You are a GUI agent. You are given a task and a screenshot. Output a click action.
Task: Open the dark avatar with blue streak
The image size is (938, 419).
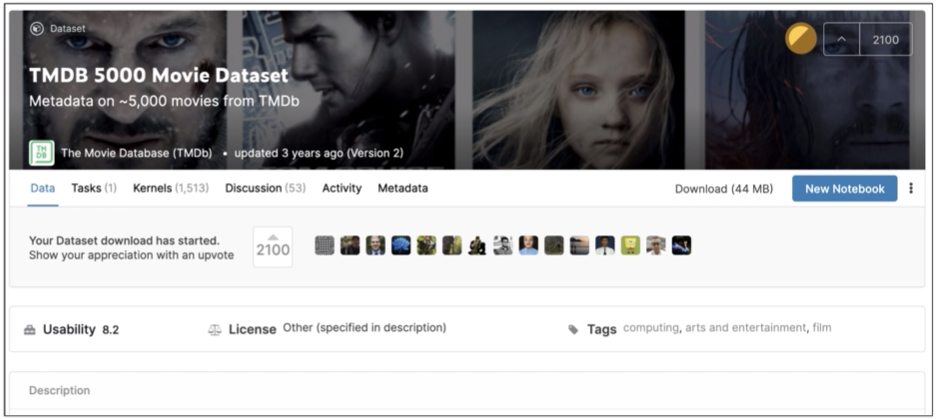[681, 245]
